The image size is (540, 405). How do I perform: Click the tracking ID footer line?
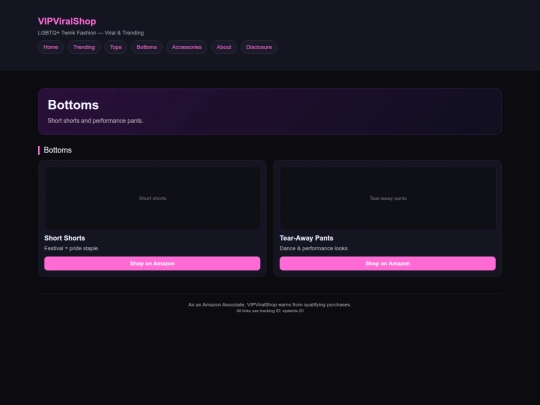pos(270,311)
